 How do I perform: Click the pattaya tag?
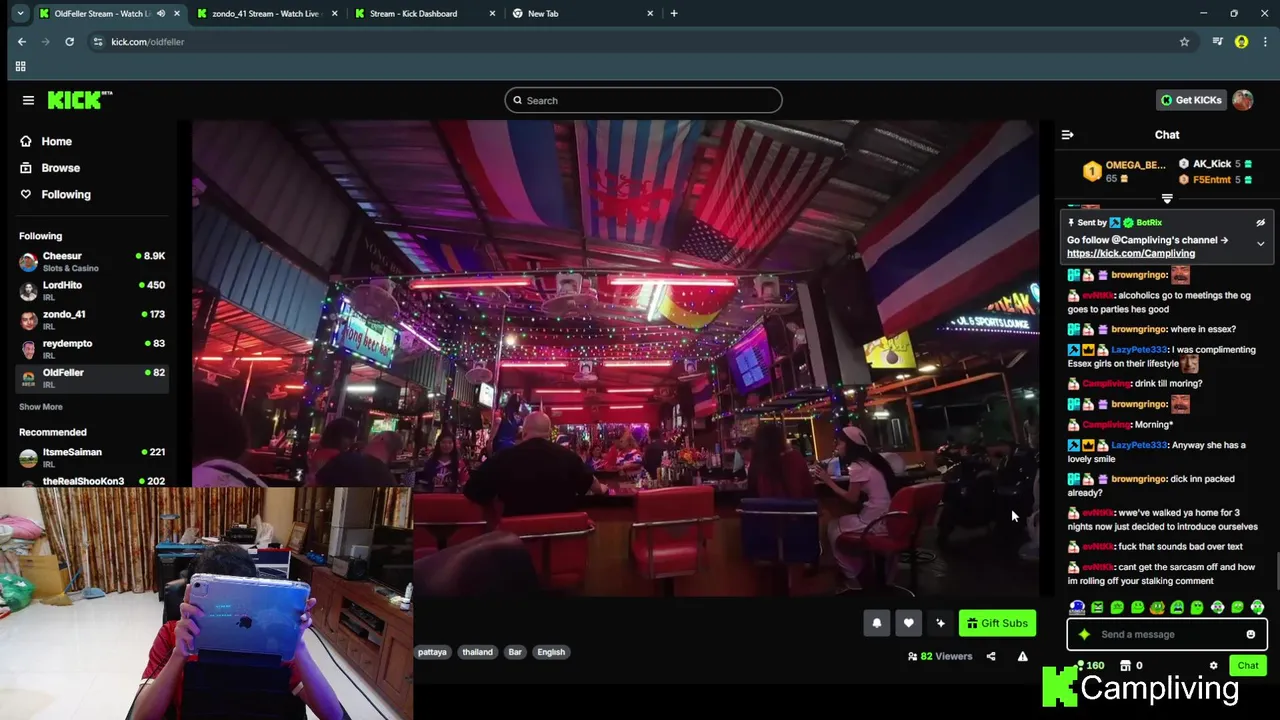point(432,652)
